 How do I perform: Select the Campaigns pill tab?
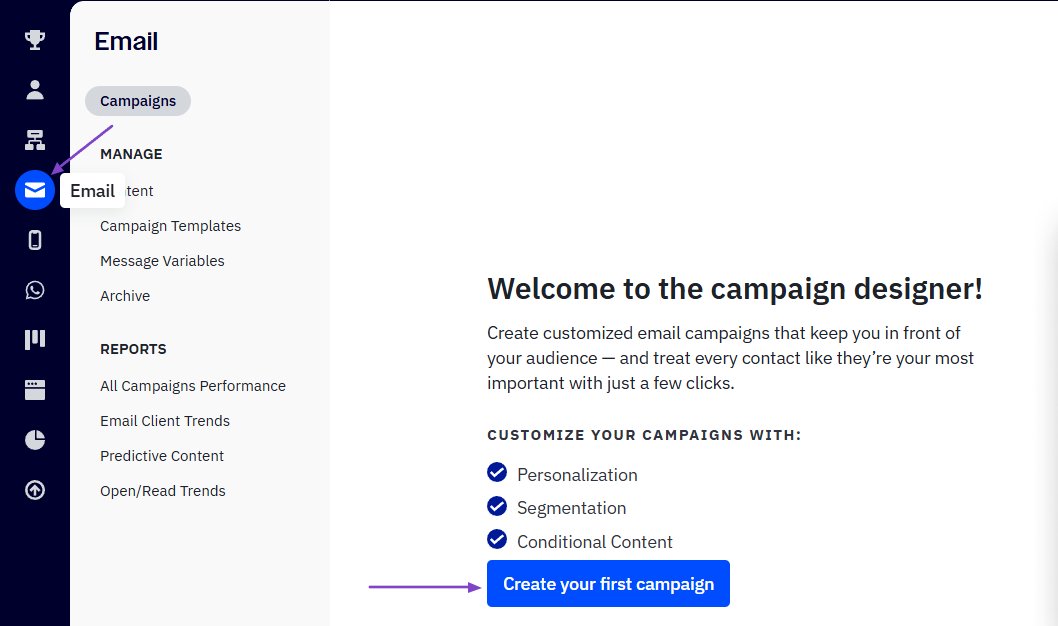point(138,101)
